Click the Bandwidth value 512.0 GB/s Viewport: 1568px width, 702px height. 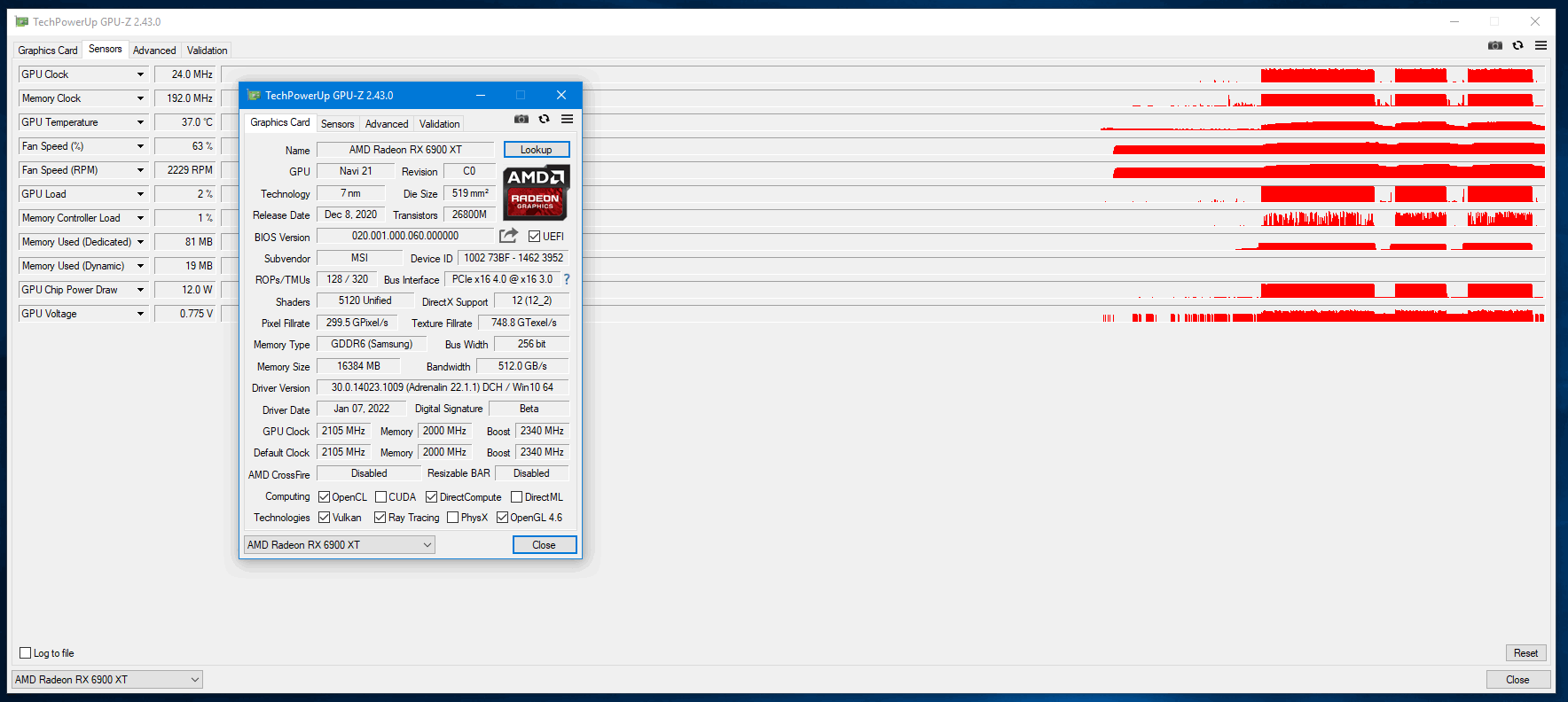[x=522, y=366]
